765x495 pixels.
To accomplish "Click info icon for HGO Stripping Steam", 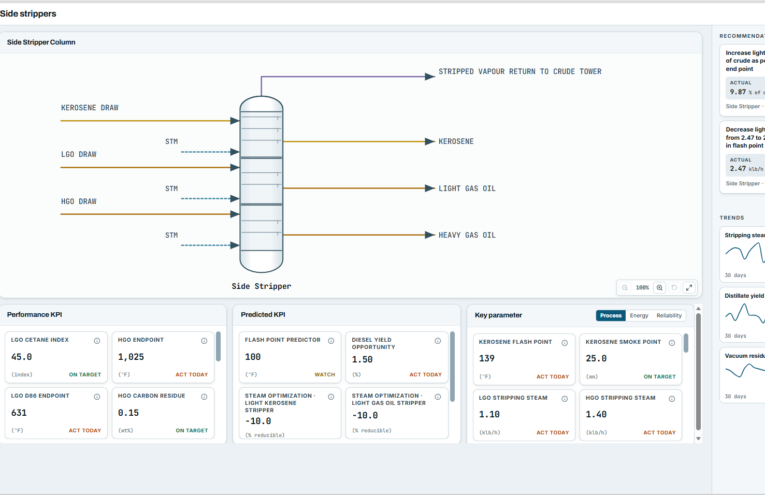I will [672, 399].
